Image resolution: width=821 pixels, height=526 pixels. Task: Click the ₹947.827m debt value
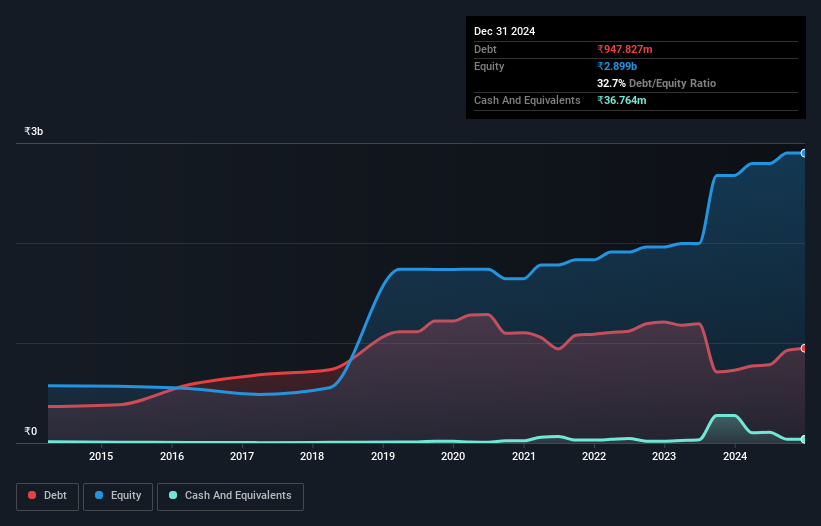(625, 49)
